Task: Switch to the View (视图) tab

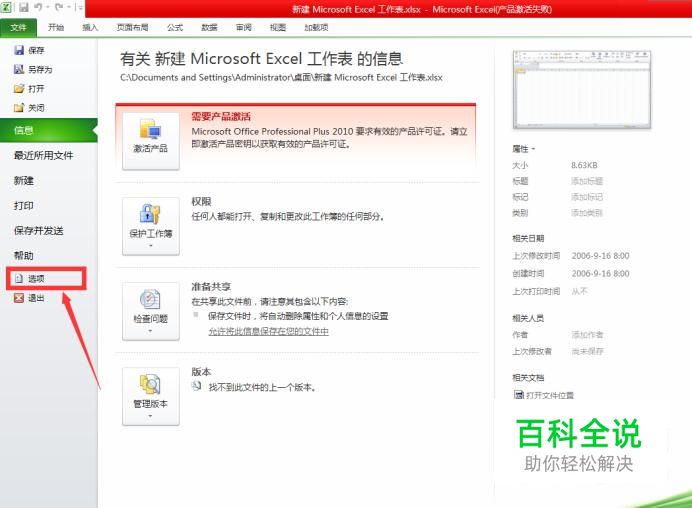Action: coord(278,27)
